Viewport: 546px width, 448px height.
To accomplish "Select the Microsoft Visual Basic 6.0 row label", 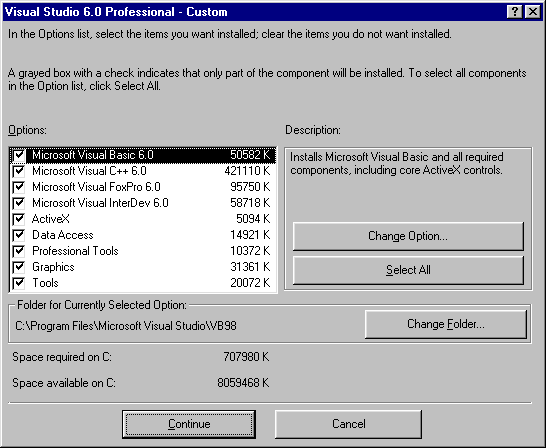I will tap(93, 155).
